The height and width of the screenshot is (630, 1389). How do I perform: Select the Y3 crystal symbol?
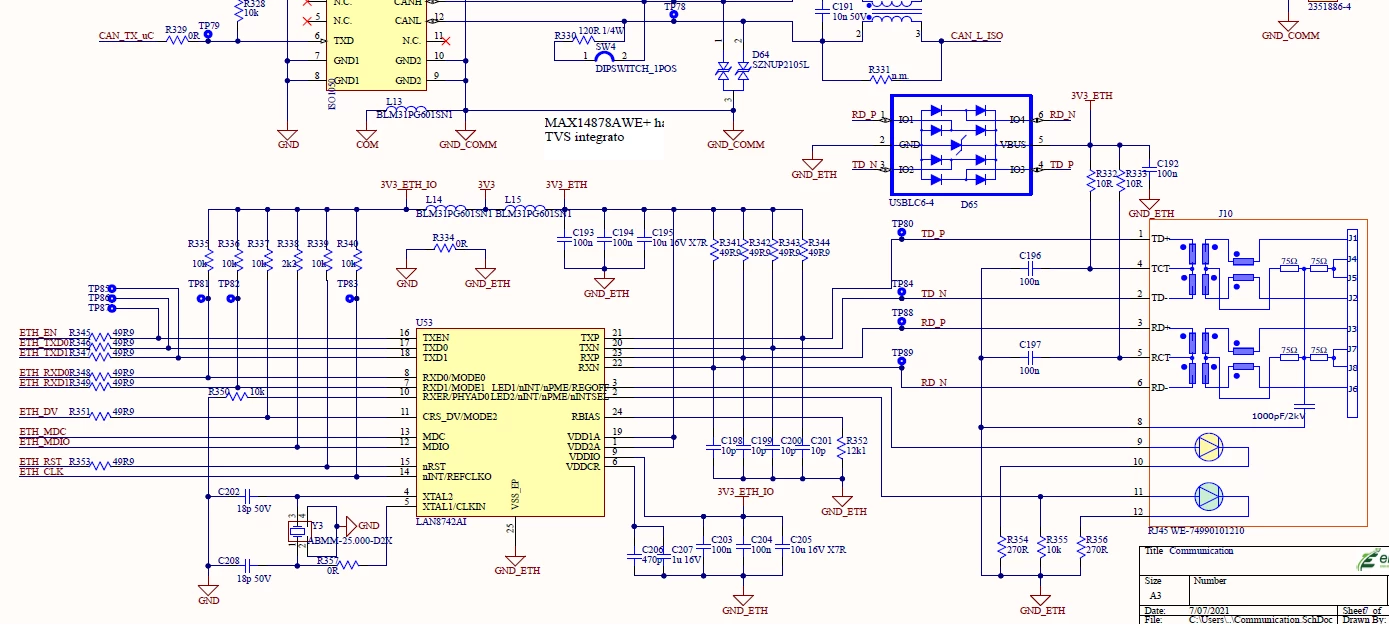[297, 531]
